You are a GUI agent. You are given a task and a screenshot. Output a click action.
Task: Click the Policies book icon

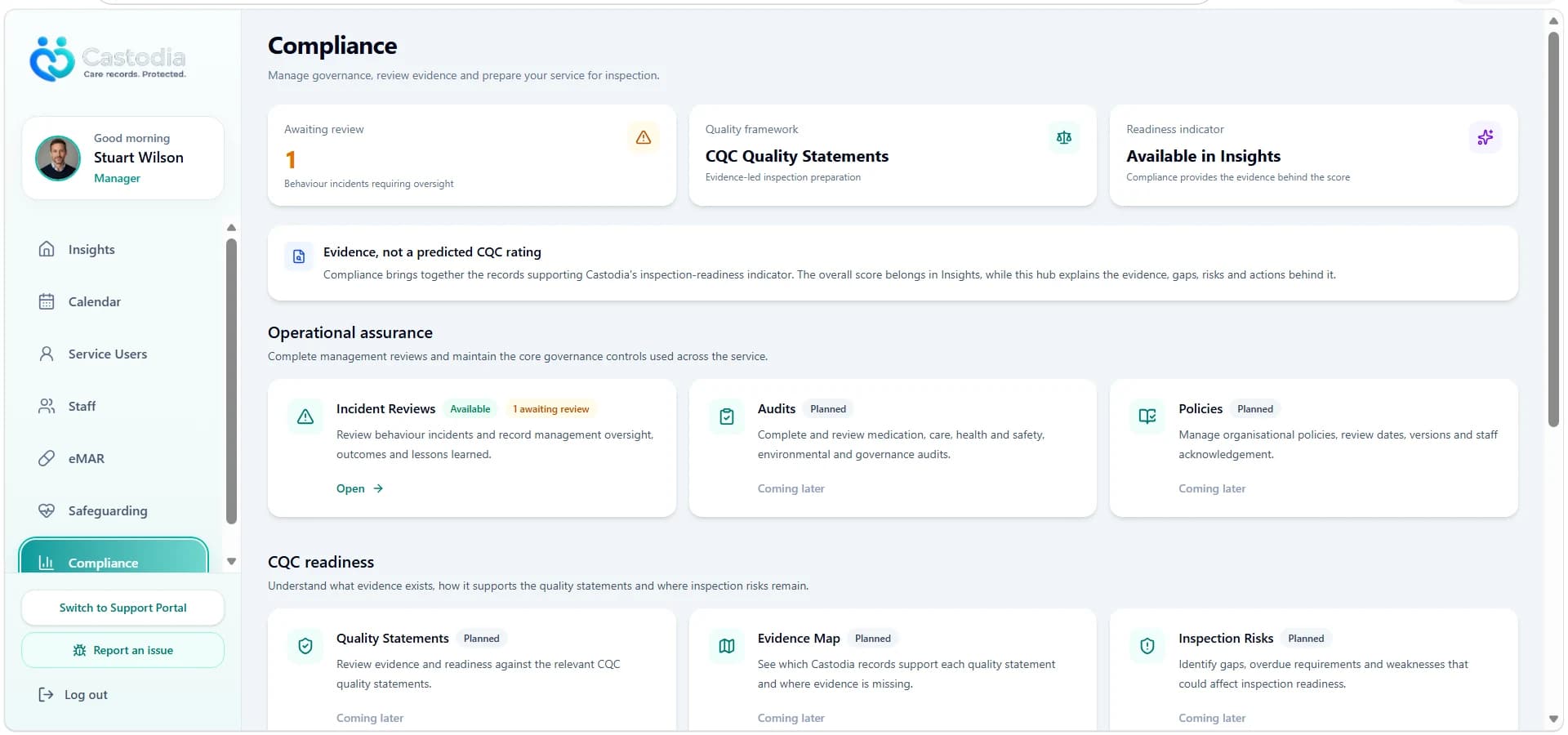coord(1147,416)
